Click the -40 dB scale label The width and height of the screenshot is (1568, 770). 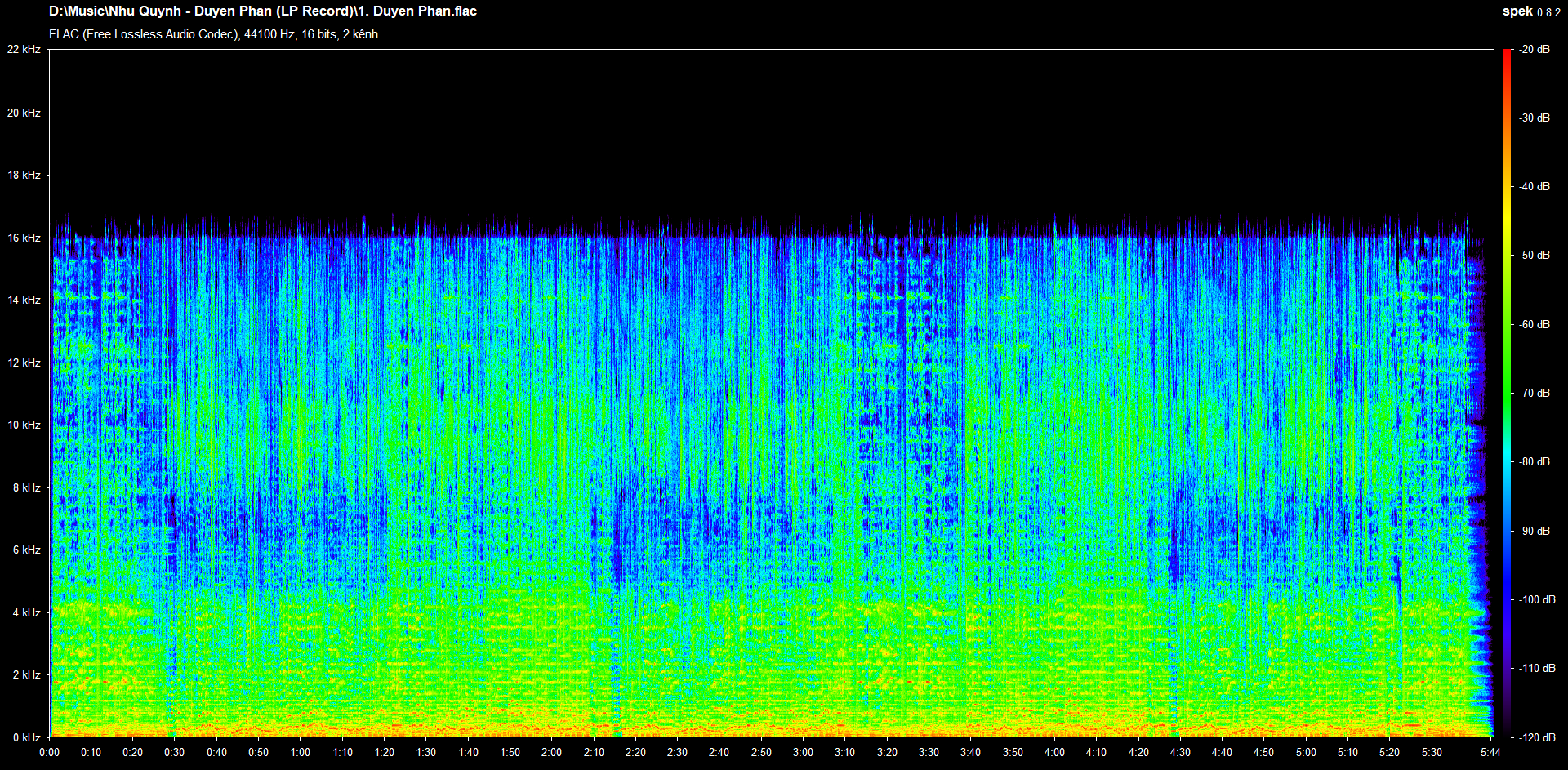[x=1533, y=187]
